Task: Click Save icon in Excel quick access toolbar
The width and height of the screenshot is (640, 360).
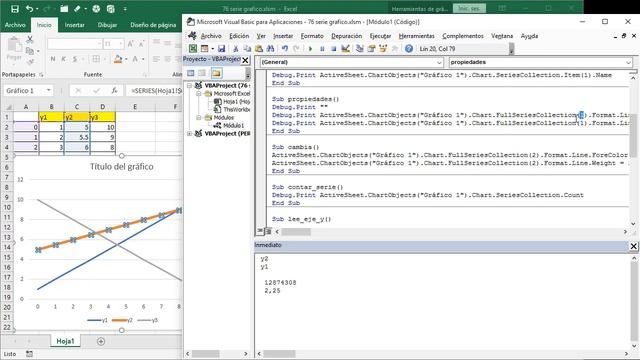Action: point(15,9)
